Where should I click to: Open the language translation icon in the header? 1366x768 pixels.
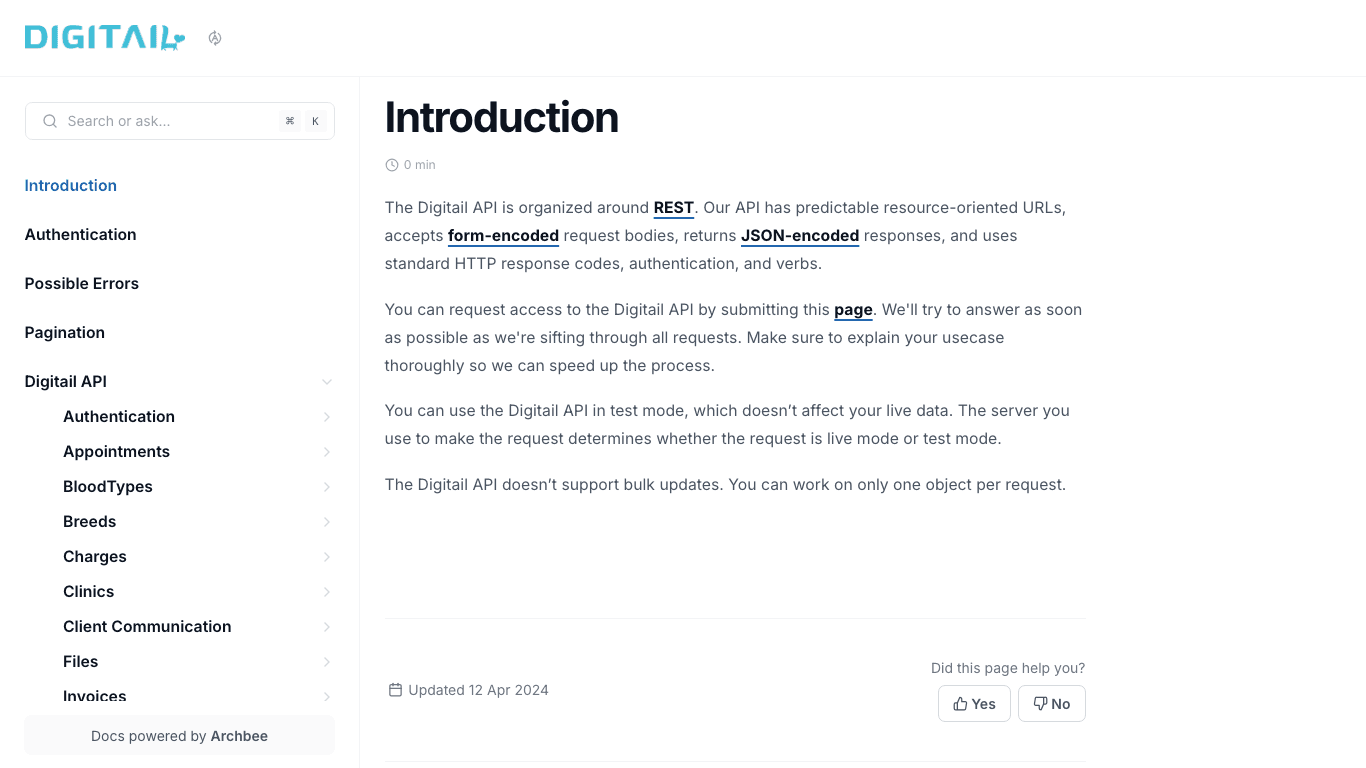pos(215,37)
